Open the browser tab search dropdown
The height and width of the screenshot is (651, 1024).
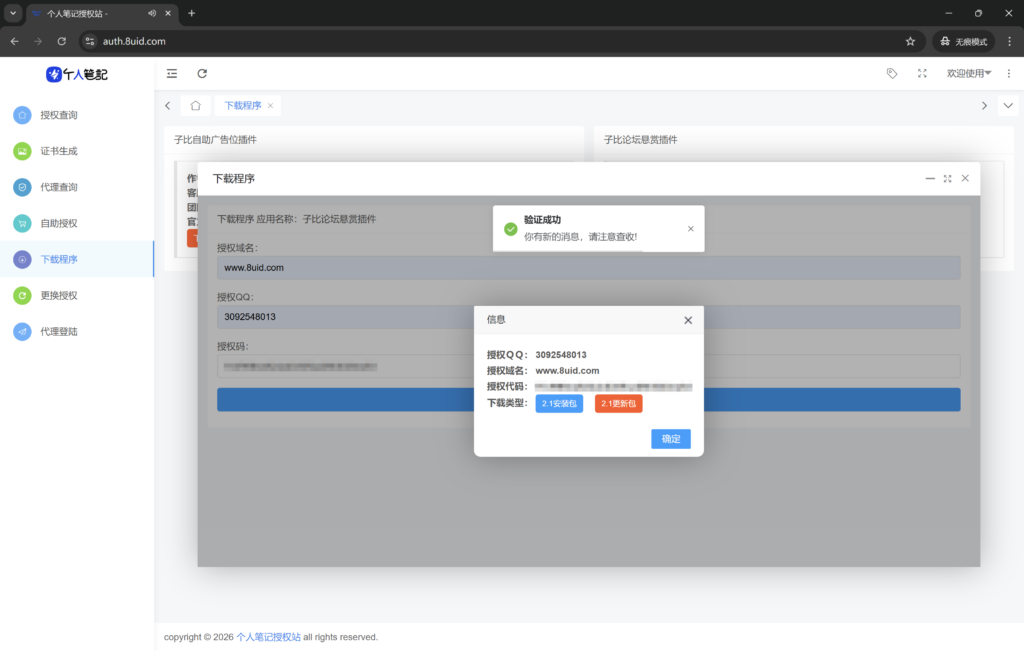13,13
